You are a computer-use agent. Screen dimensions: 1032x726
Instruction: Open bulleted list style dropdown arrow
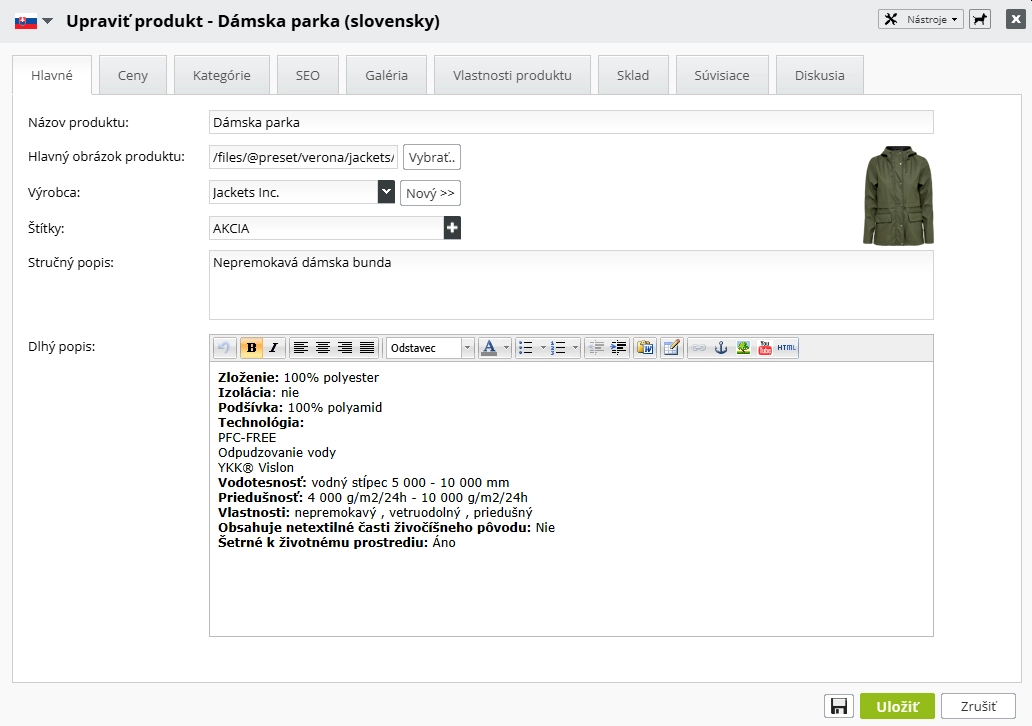(543, 348)
